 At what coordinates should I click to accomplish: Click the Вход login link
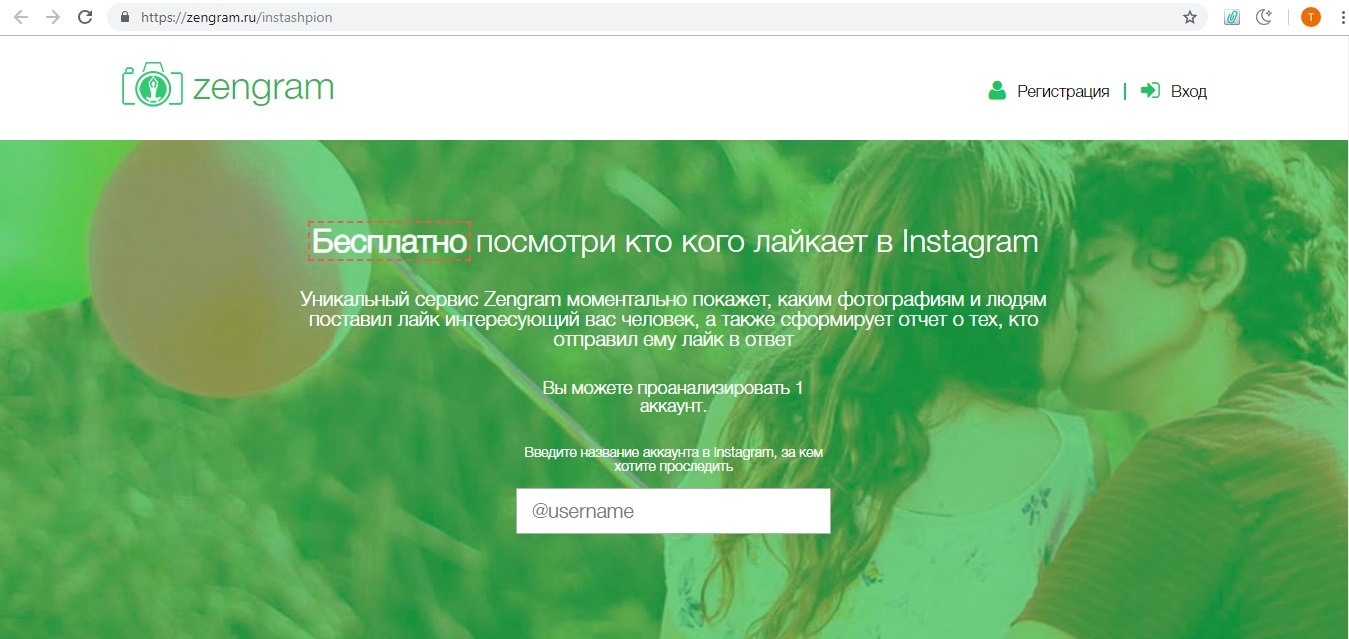tap(1188, 91)
